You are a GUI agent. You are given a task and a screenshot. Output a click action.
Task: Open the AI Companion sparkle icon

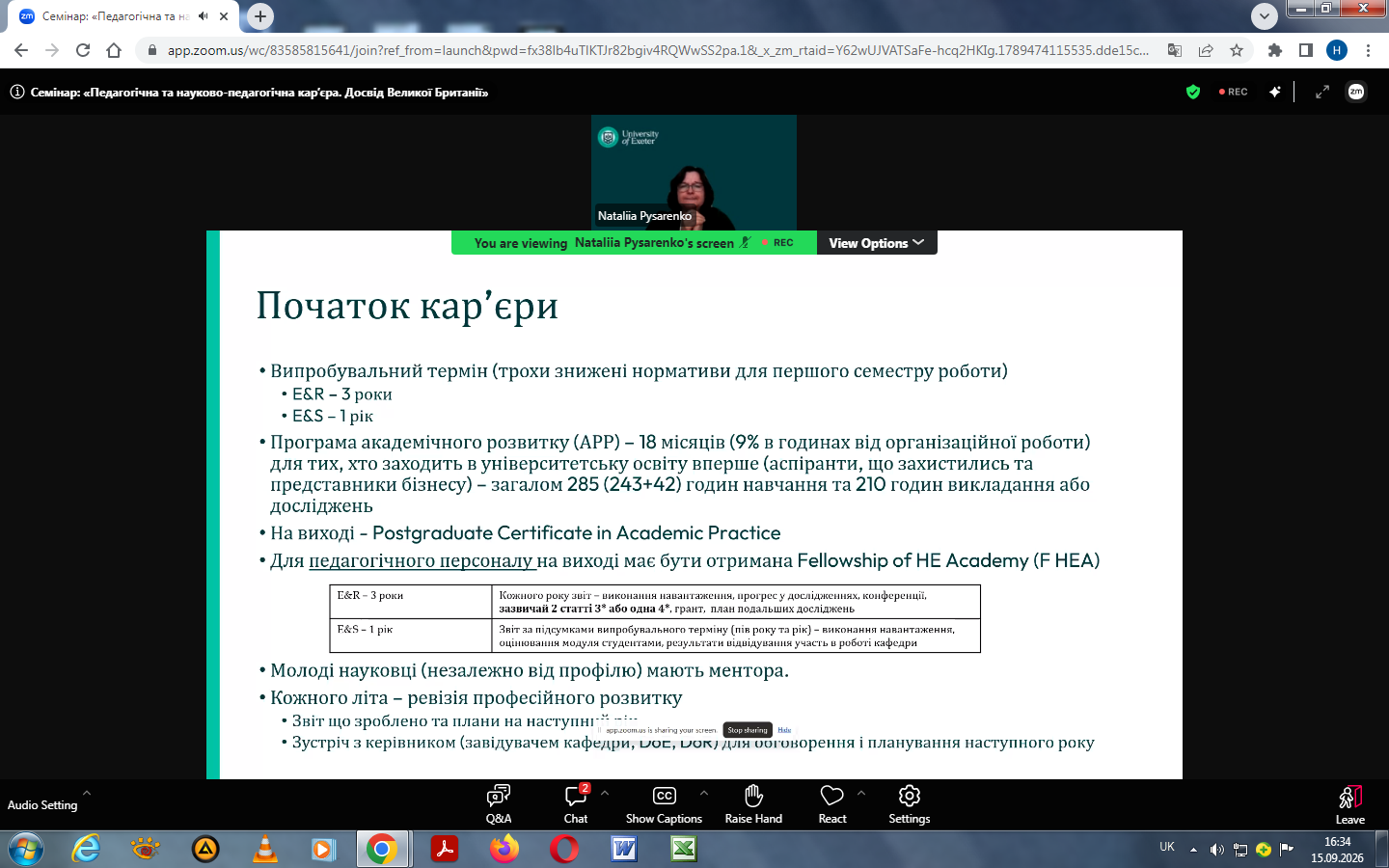pyautogui.click(x=1275, y=92)
